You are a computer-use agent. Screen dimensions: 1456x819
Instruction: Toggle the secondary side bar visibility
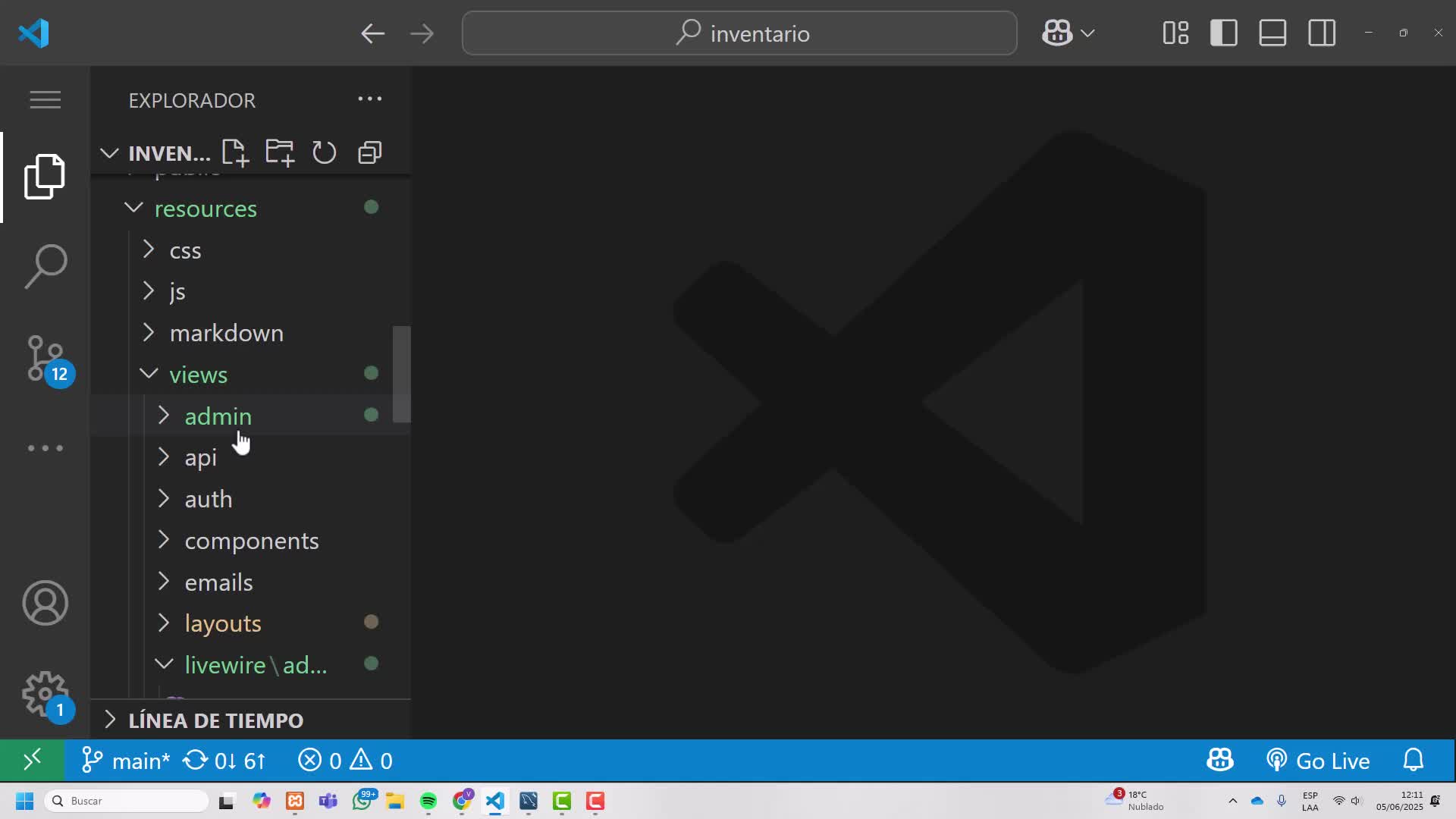1322,33
